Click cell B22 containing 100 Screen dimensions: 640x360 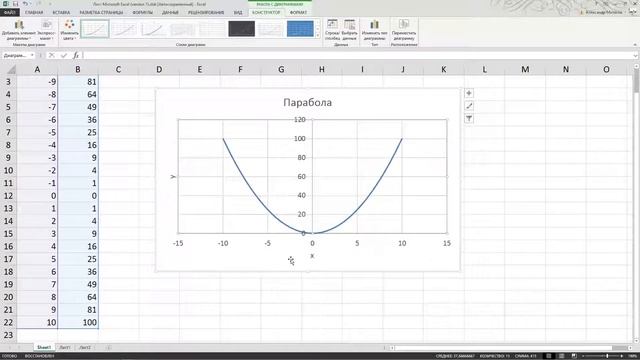[x=78, y=322]
